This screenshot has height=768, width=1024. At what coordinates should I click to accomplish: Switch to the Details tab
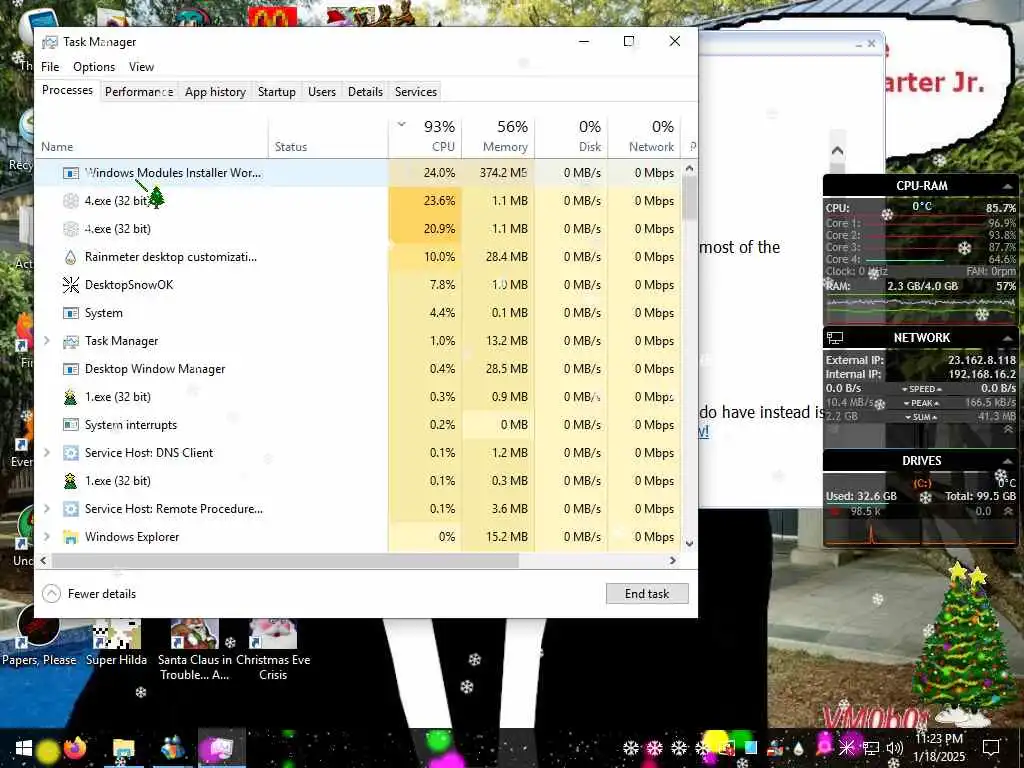[365, 91]
